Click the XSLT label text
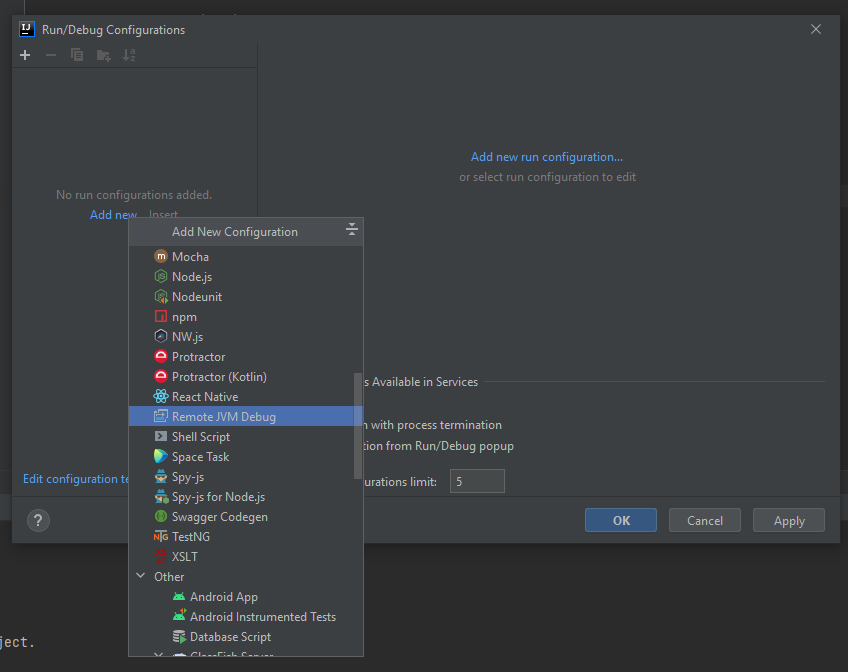 click(185, 556)
